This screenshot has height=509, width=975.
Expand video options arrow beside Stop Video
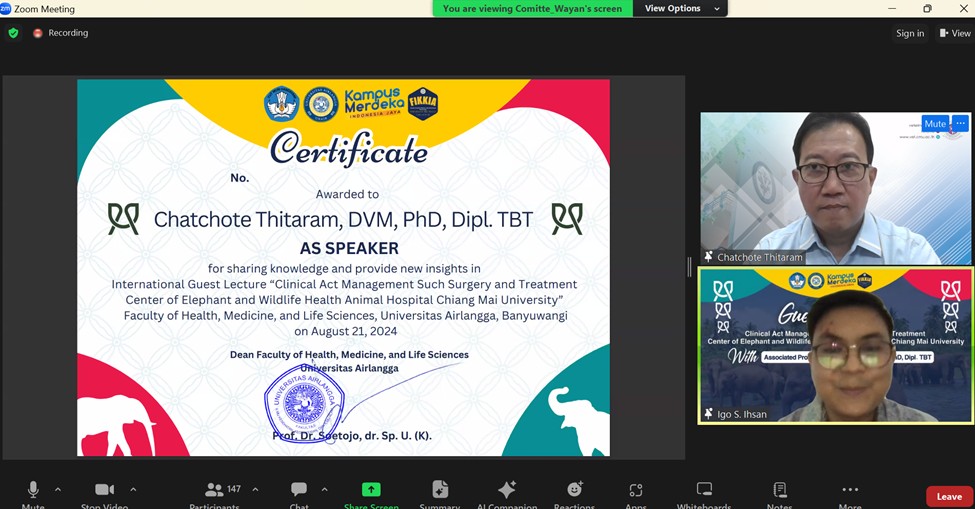click(x=133, y=490)
